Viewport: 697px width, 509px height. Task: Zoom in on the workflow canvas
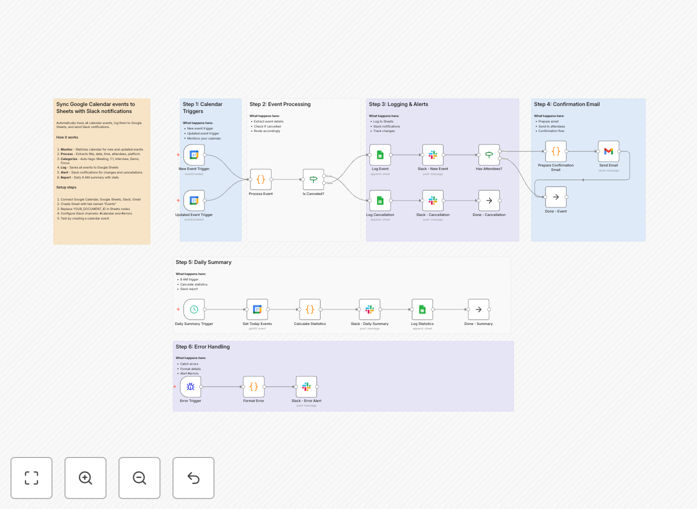[85, 478]
